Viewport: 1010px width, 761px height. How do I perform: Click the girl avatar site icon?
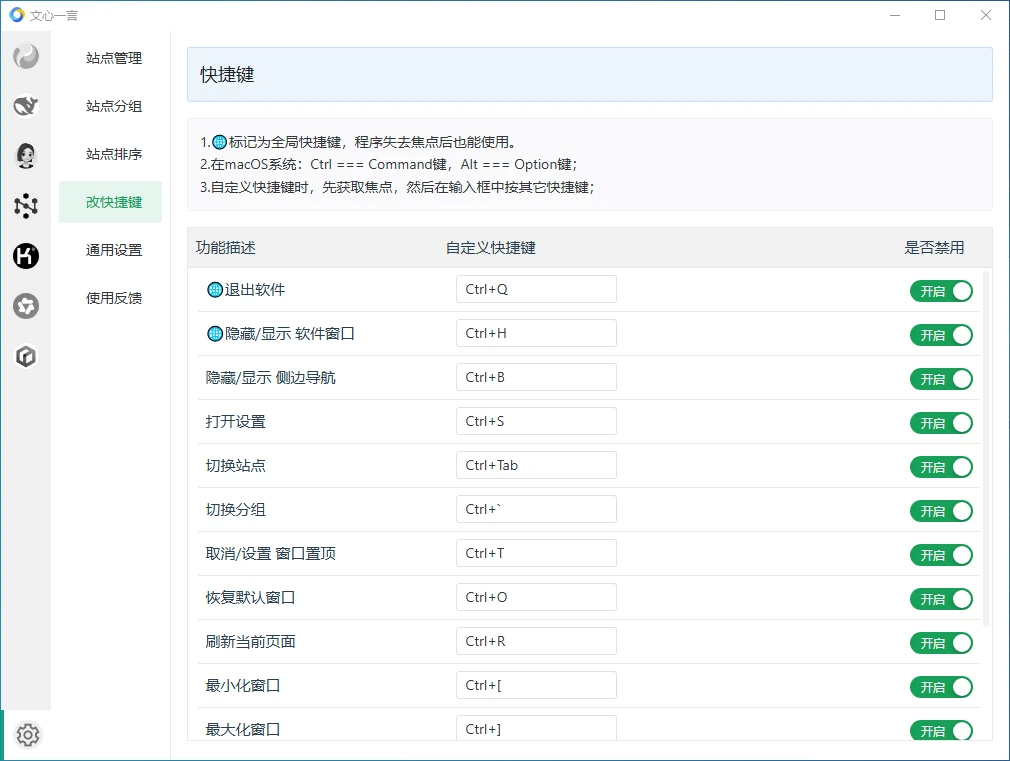(x=26, y=155)
